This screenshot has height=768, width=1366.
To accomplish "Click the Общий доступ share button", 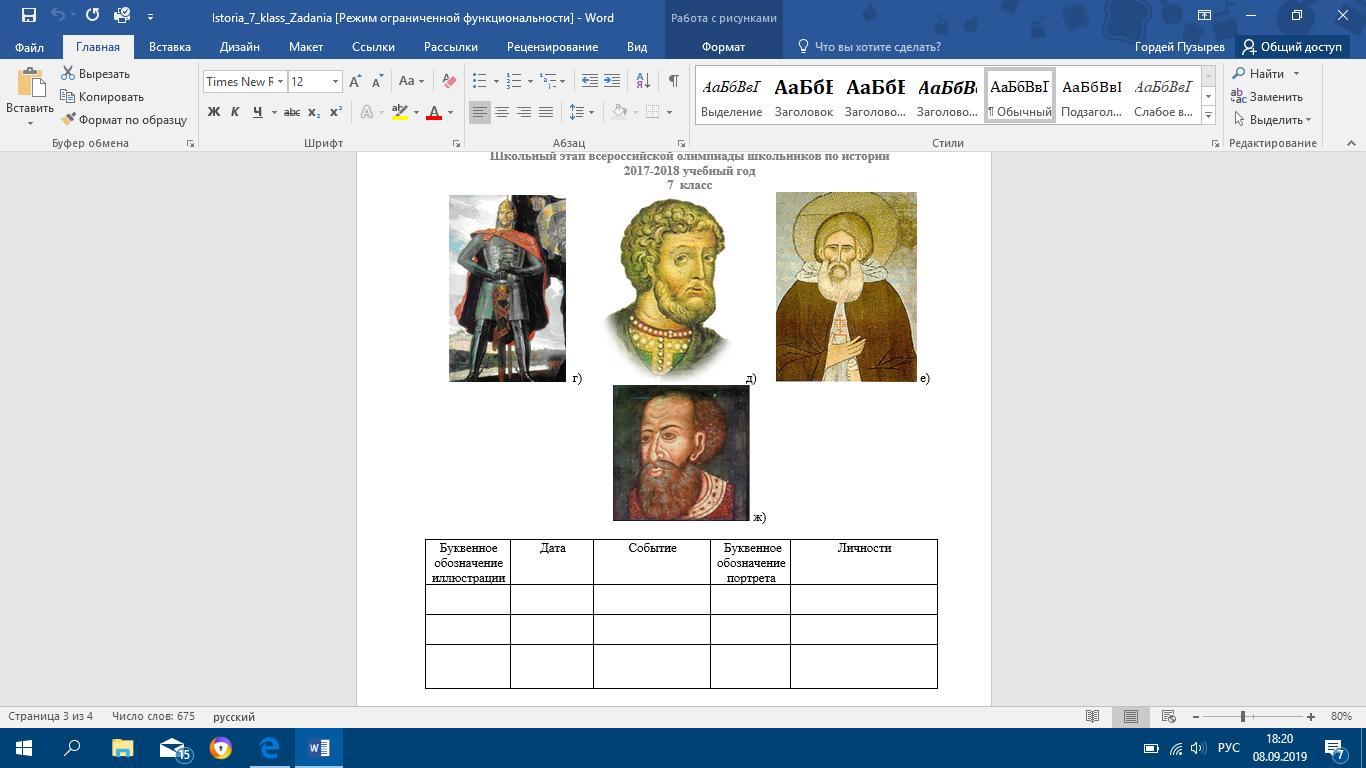I will [x=1292, y=47].
